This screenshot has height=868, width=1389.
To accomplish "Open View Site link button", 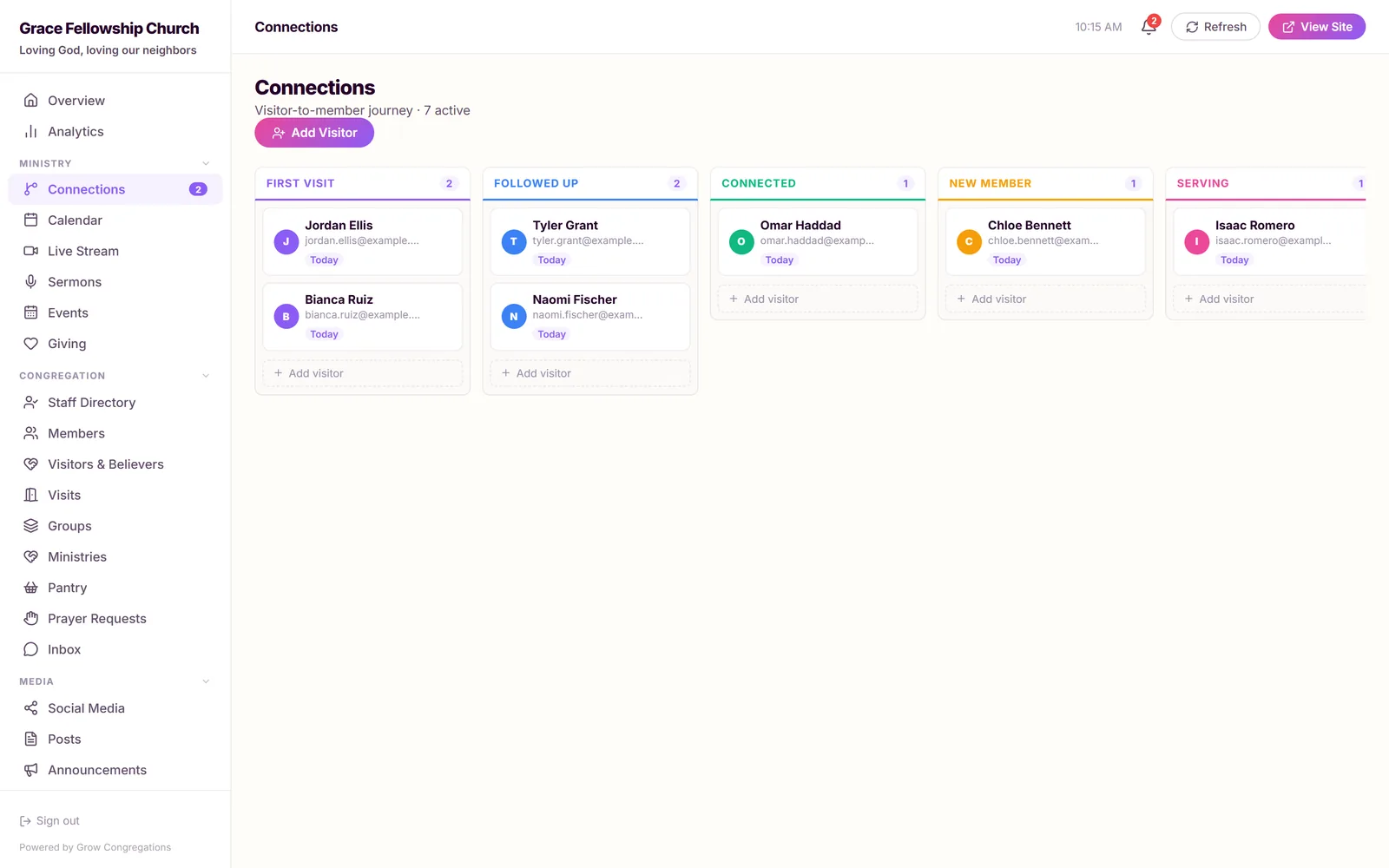I will coord(1317,27).
